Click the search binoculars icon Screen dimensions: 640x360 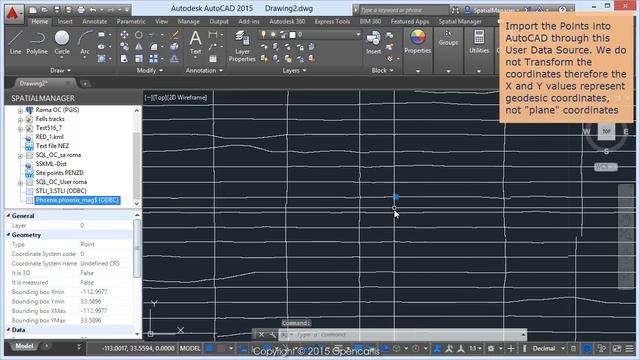455,10
